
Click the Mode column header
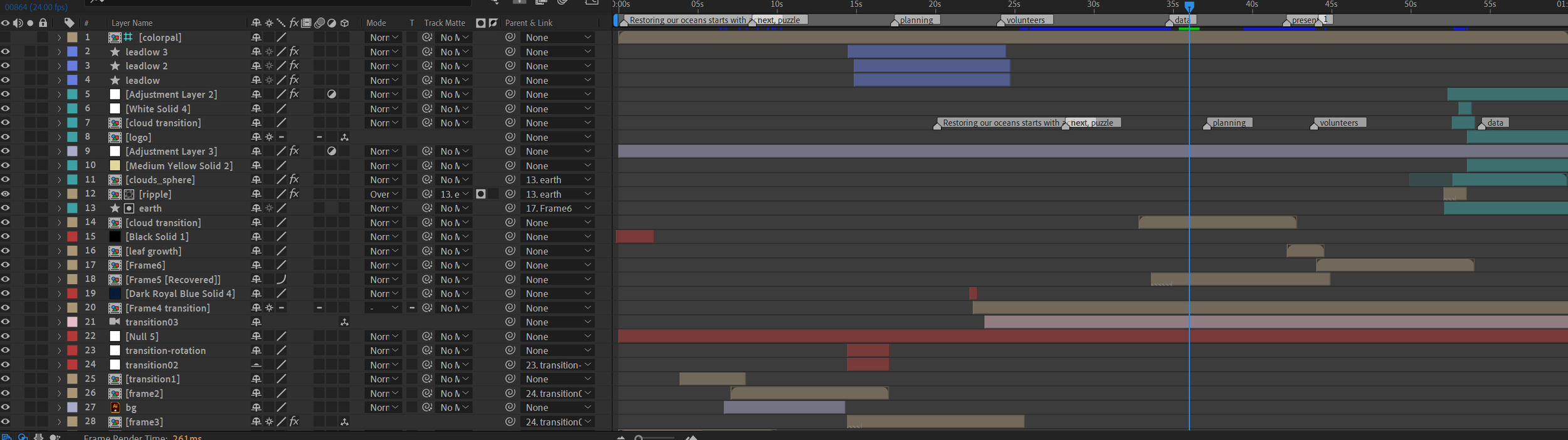click(376, 23)
